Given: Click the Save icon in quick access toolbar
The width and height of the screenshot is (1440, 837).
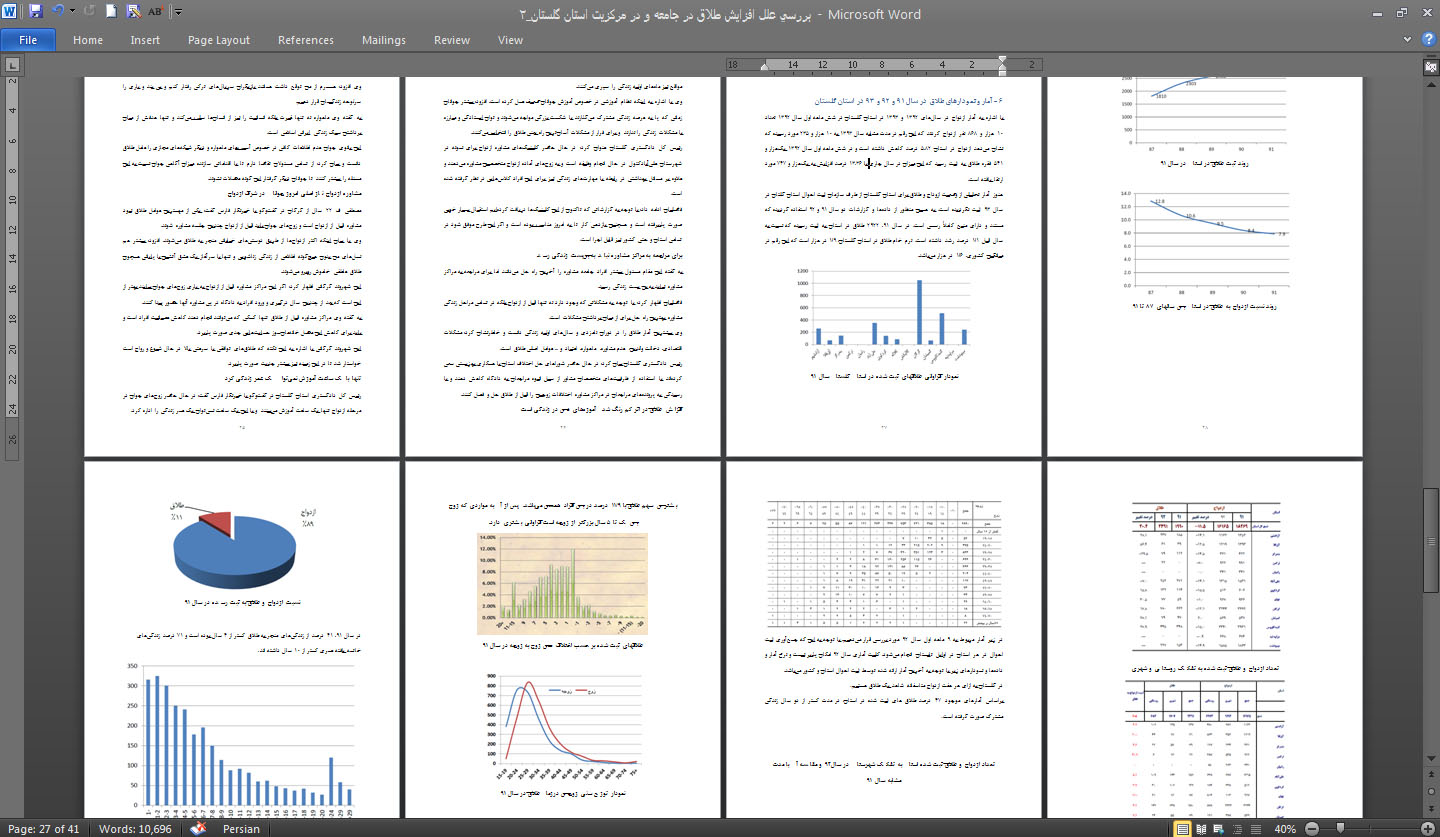Looking at the screenshot, I should 36,13.
